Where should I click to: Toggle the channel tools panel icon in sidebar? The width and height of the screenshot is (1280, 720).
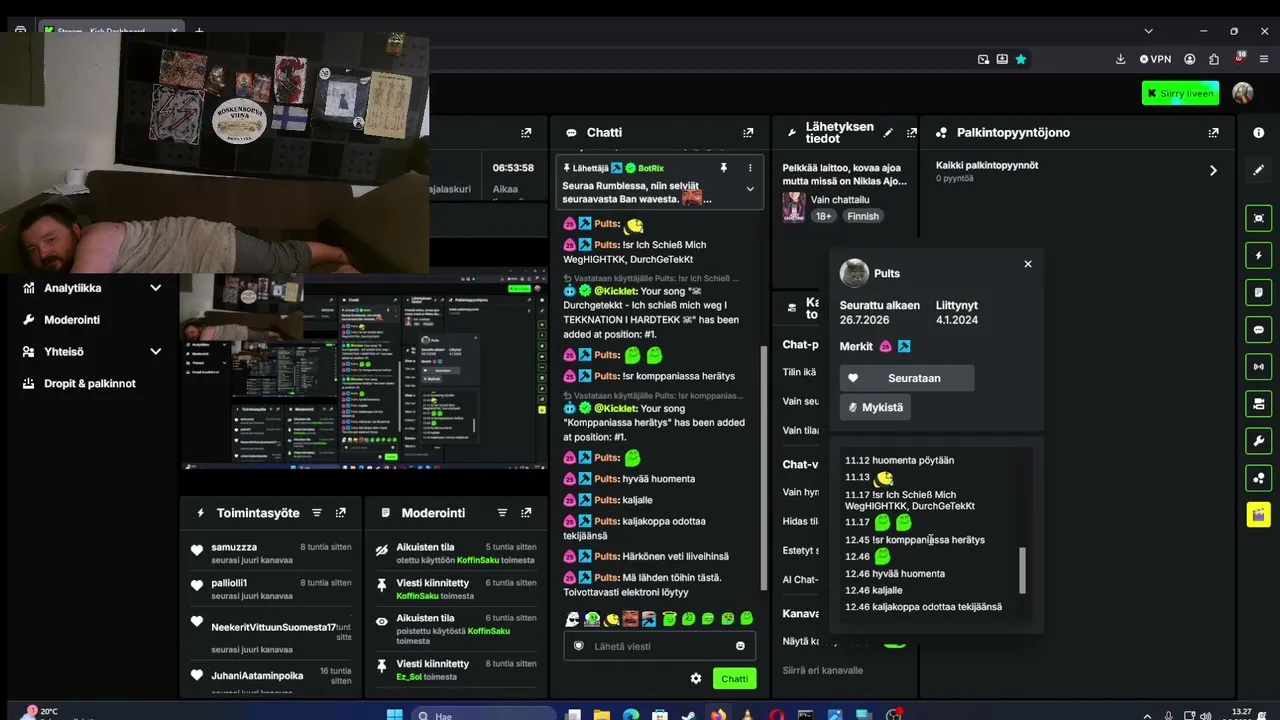1258,403
